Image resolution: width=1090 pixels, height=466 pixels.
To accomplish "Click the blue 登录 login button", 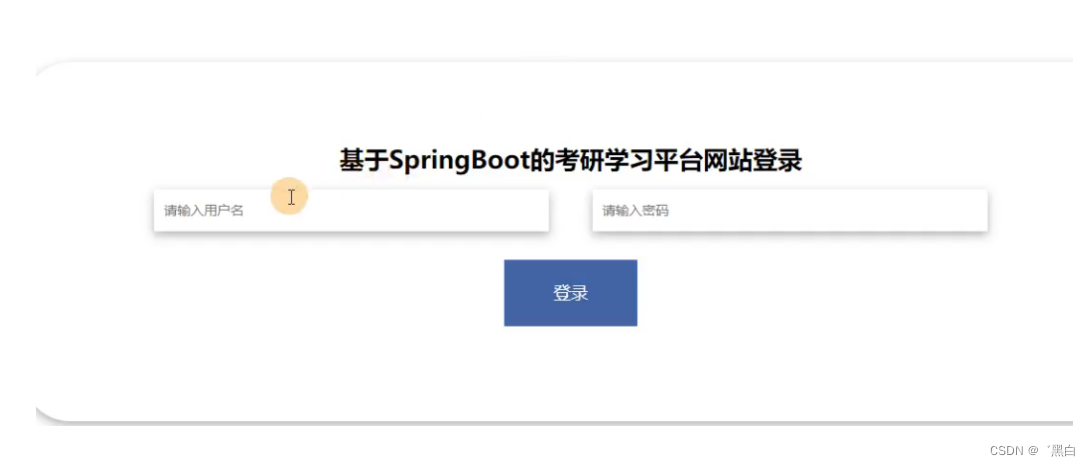I will pos(570,293).
